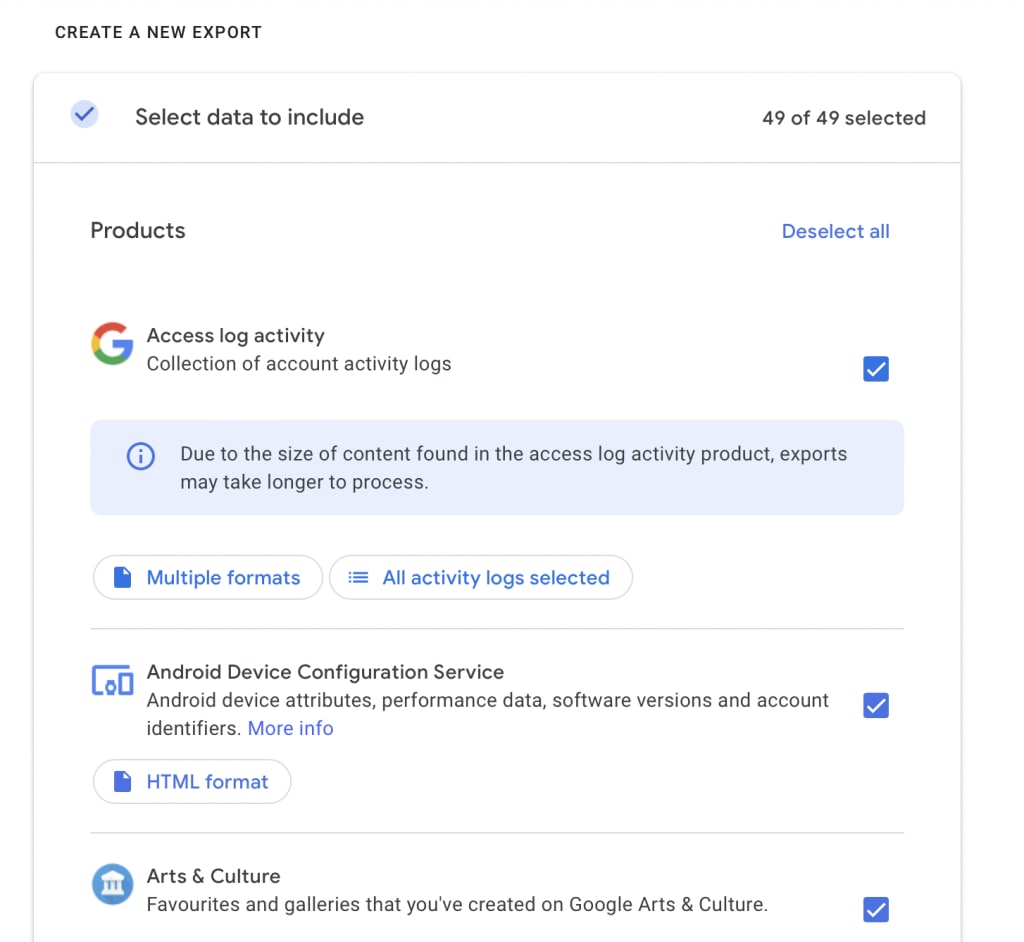Click the file icon in HTML format
Viewport: 1024px width, 942px height.
[x=122, y=781]
